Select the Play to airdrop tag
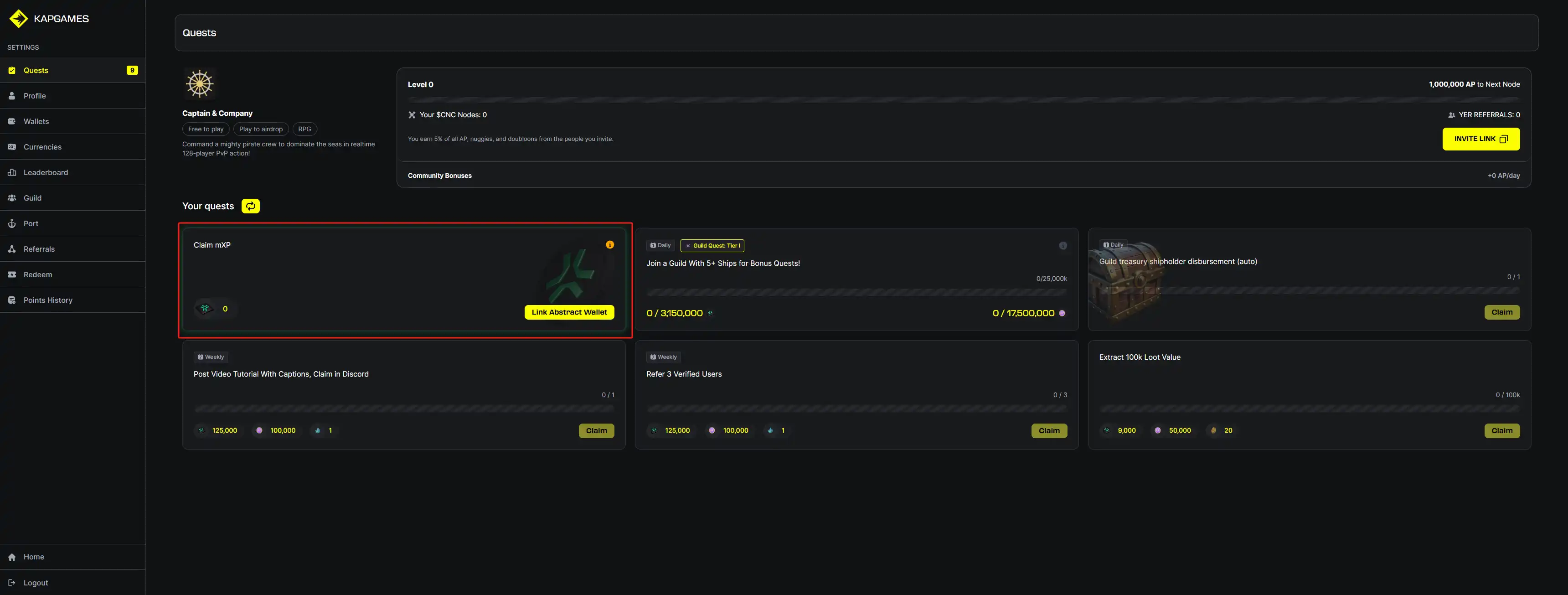 coord(261,129)
